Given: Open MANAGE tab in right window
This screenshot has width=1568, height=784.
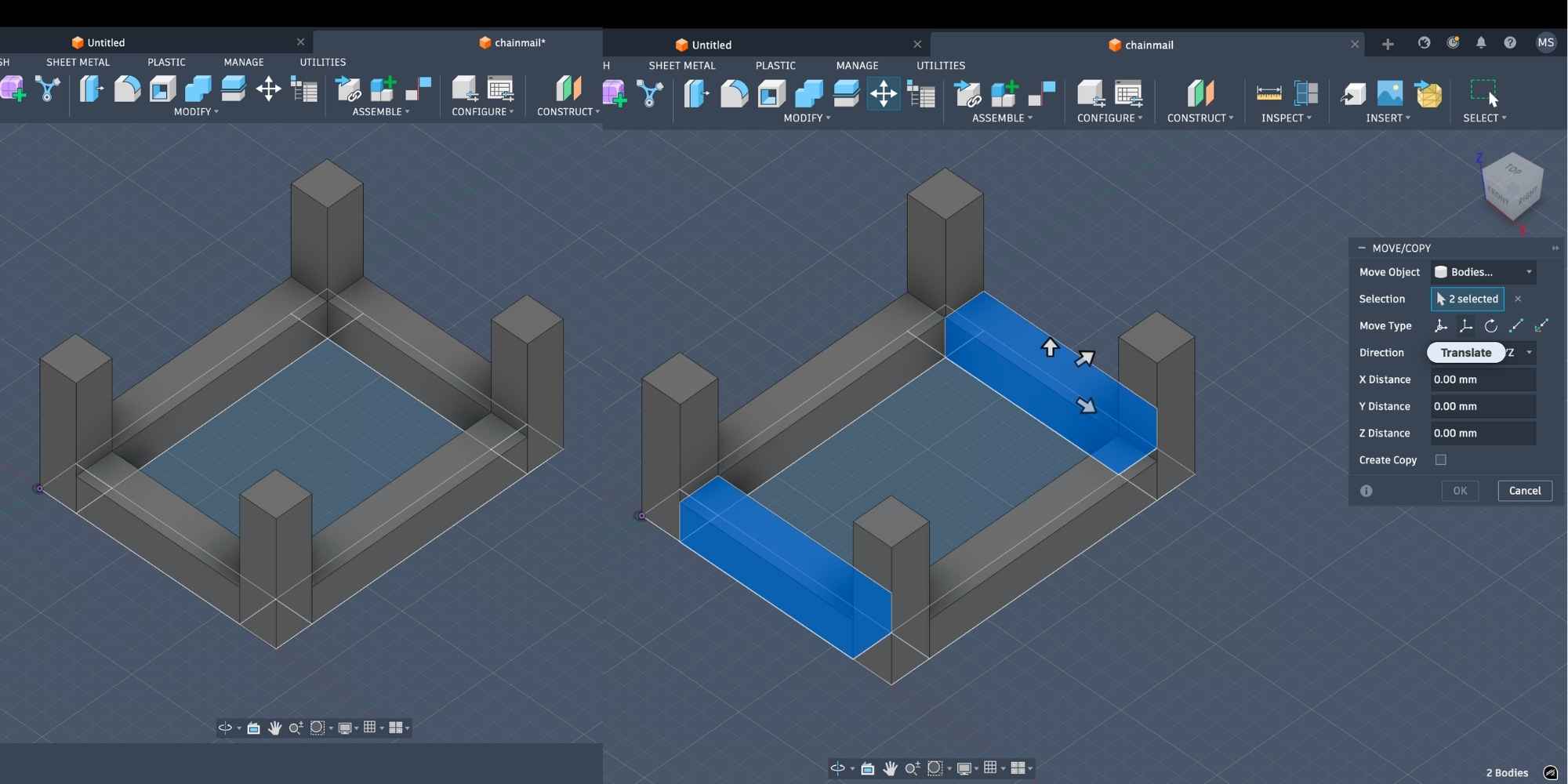Looking at the screenshot, I should (x=857, y=66).
